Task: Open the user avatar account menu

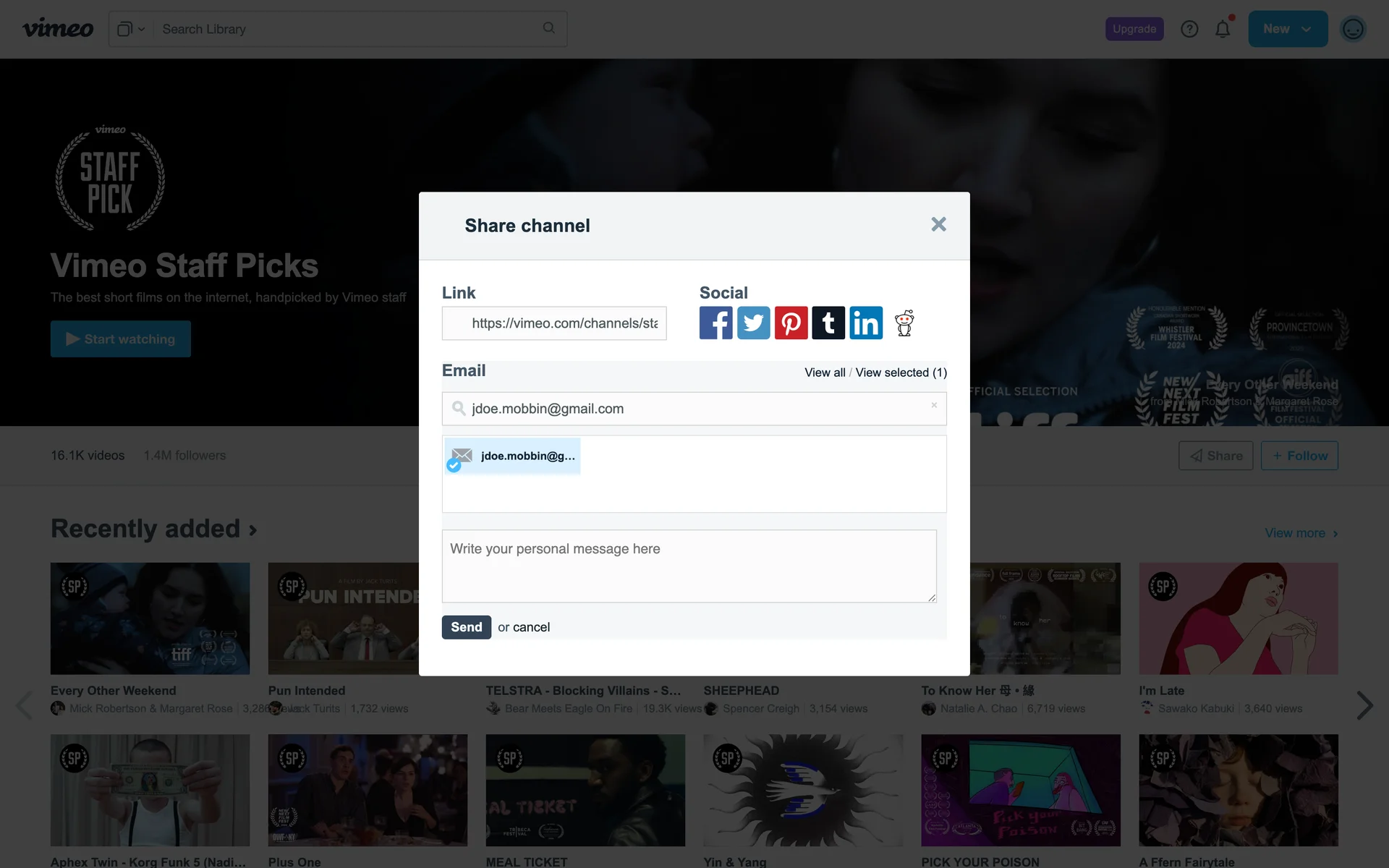Action: tap(1353, 29)
